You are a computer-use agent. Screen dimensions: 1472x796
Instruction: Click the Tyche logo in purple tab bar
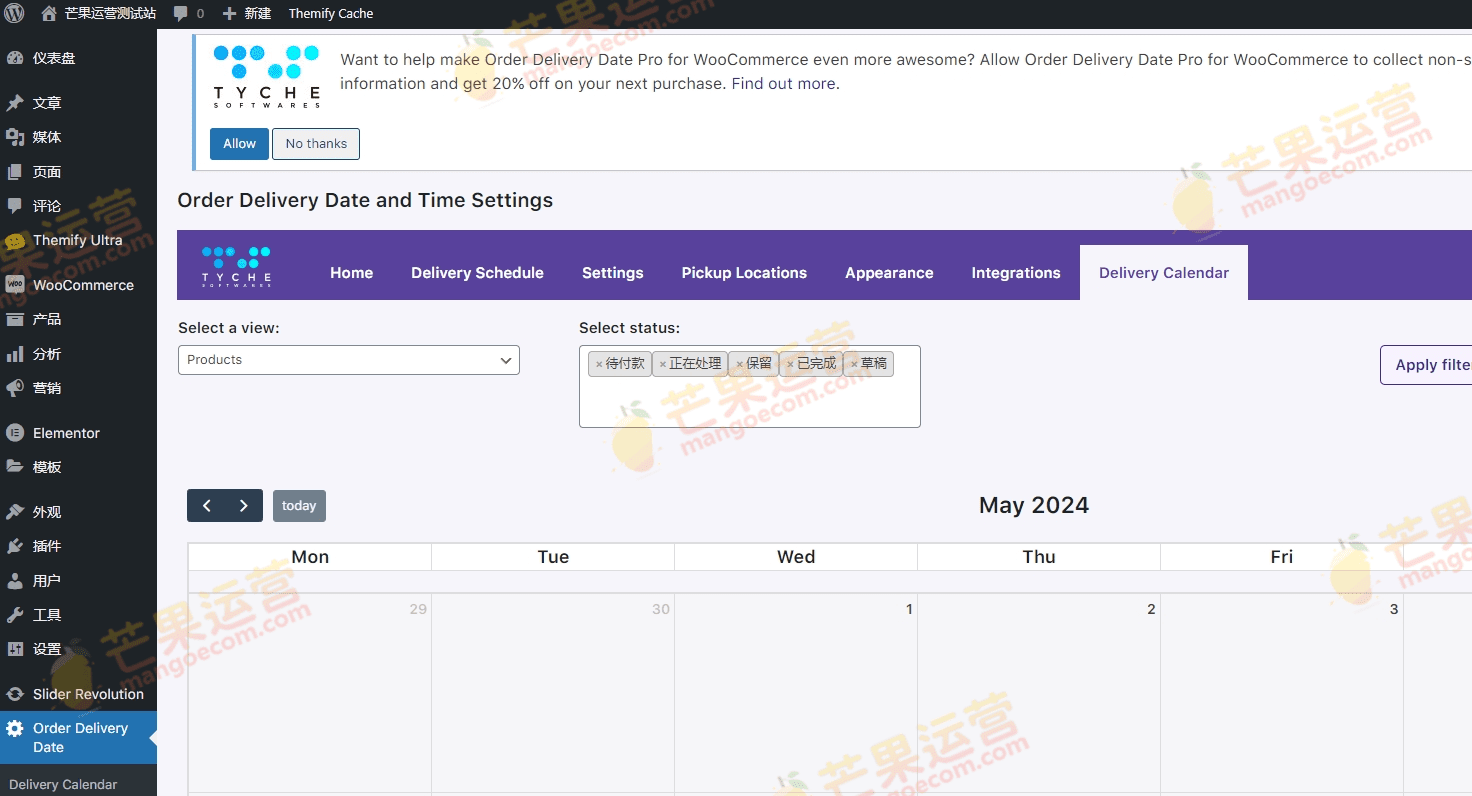(x=236, y=266)
